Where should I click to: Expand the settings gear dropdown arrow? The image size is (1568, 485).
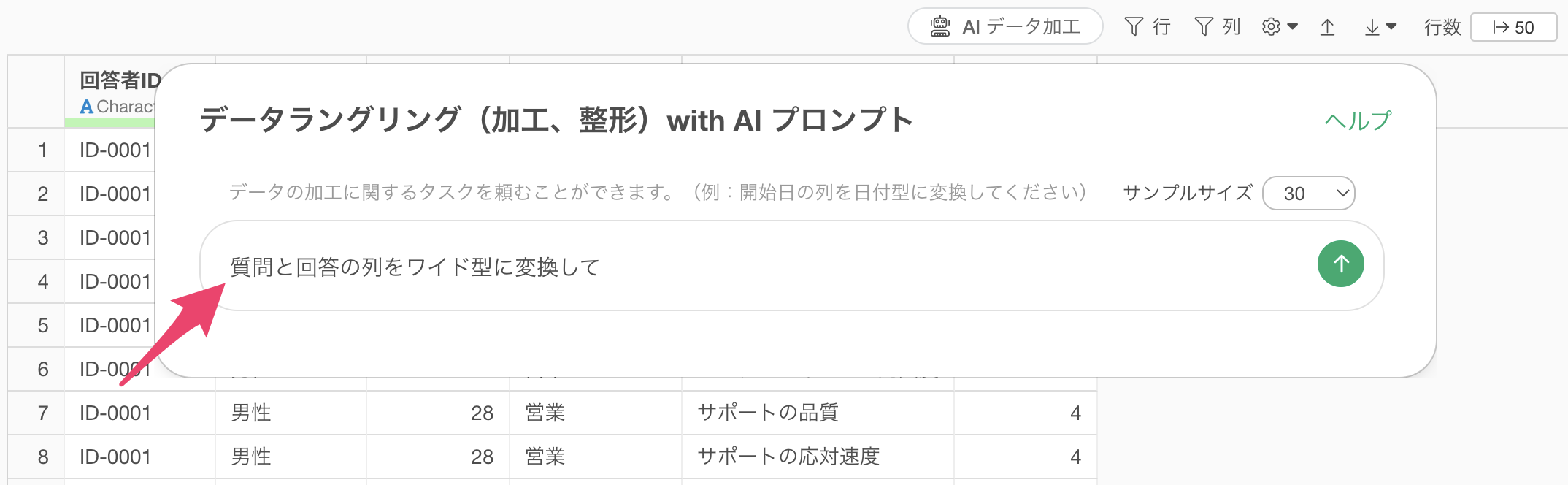click(x=1293, y=27)
